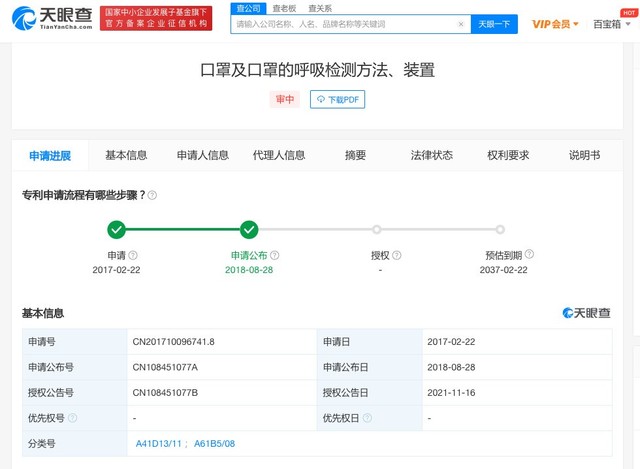This screenshot has height=469, width=640.
Task: Click help icon next to 预估到期
Action: click(529, 254)
